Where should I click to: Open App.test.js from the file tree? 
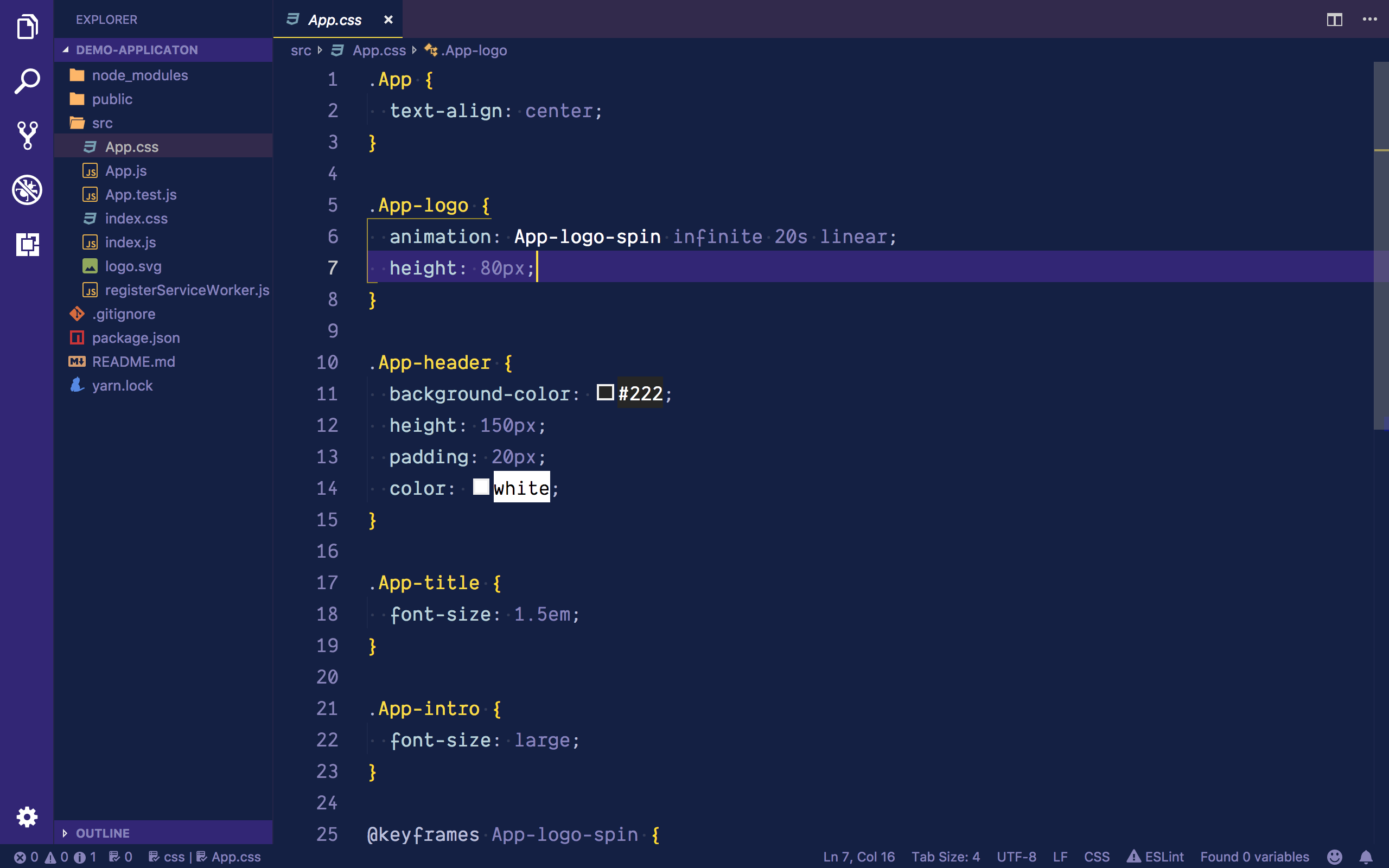(141, 195)
